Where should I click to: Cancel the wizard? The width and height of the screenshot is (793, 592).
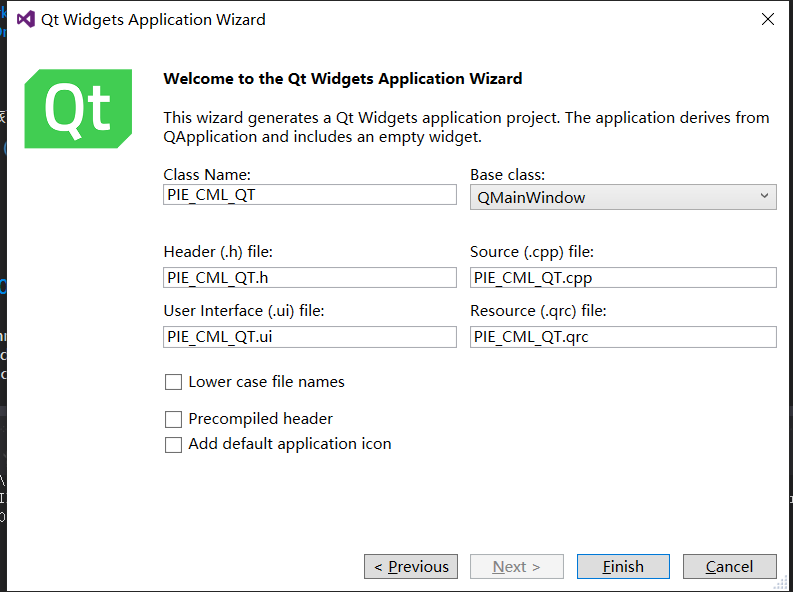pyautogui.click(x=729, y=566)
